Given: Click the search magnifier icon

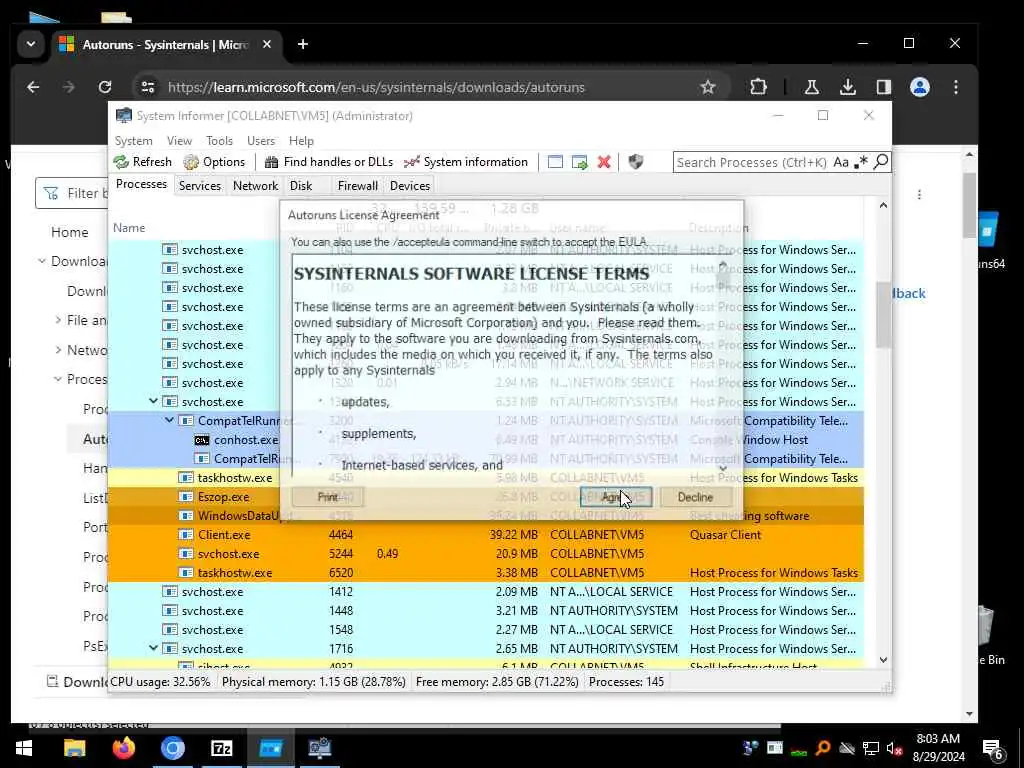Looking at the screenshot, I should [881, 161].
